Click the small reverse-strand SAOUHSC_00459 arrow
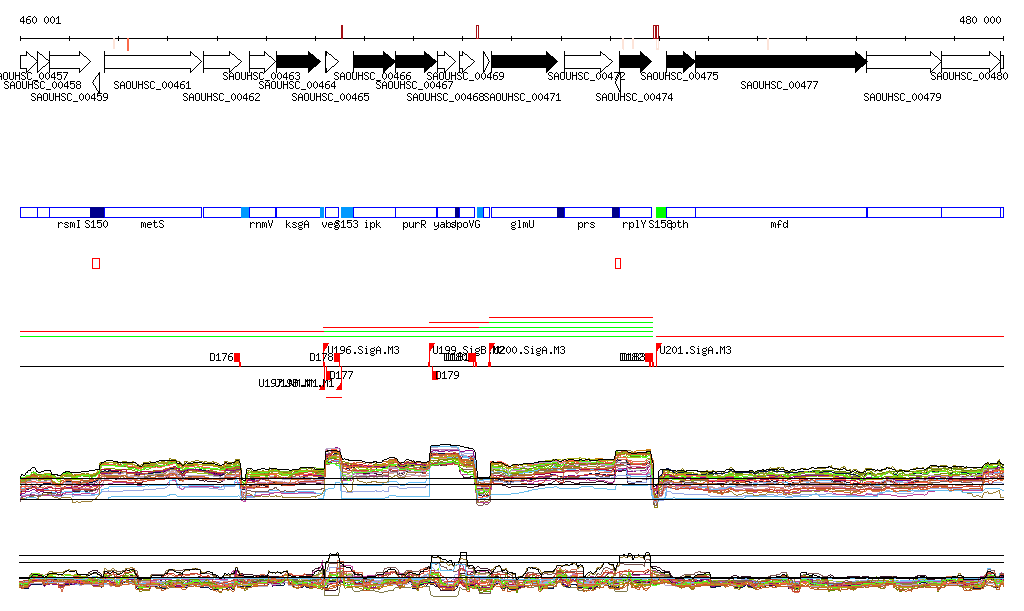Image resolution: width=1024 pixels, height=611 pixels. 96,81
